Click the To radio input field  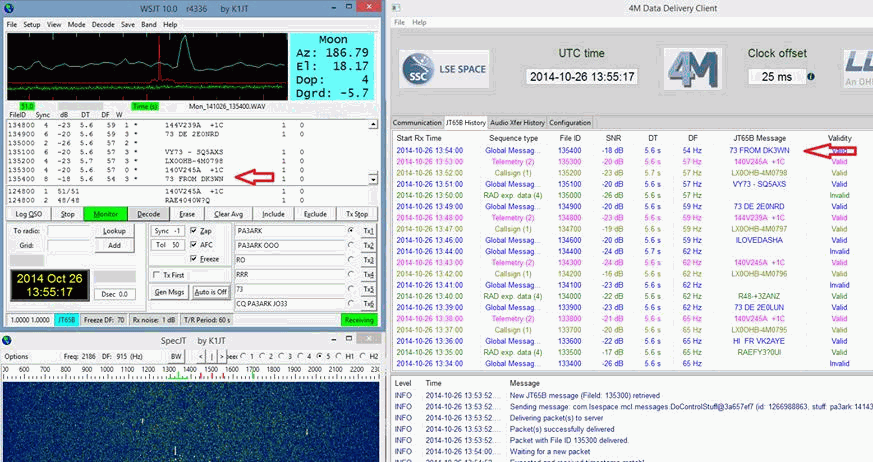click(x=70, y=230)
